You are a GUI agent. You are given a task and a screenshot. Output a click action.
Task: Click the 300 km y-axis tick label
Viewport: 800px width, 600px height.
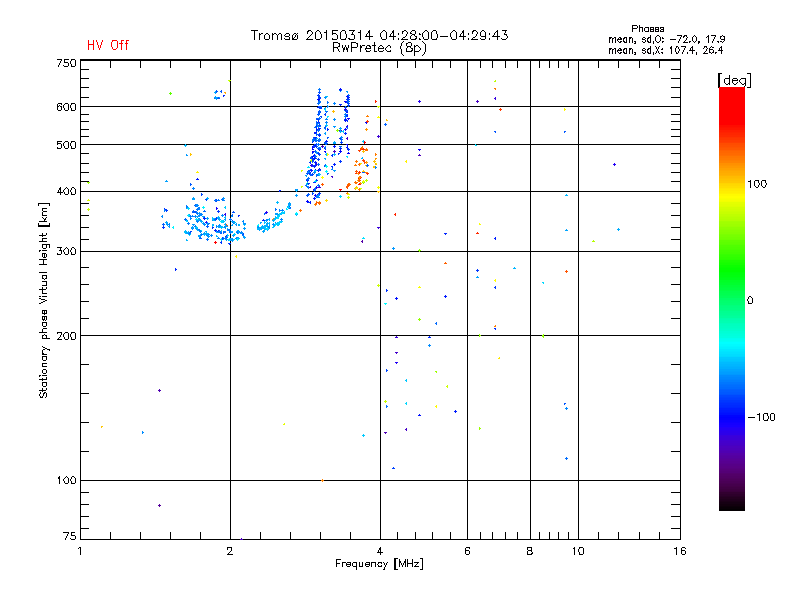(66, 251)
